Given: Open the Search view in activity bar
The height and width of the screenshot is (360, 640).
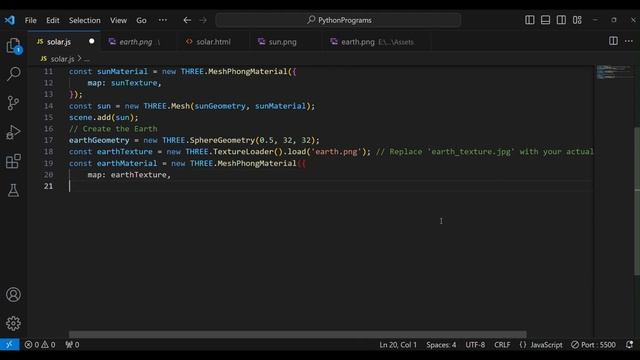Looking at the screenshot, I should click(x=13, y=74).
